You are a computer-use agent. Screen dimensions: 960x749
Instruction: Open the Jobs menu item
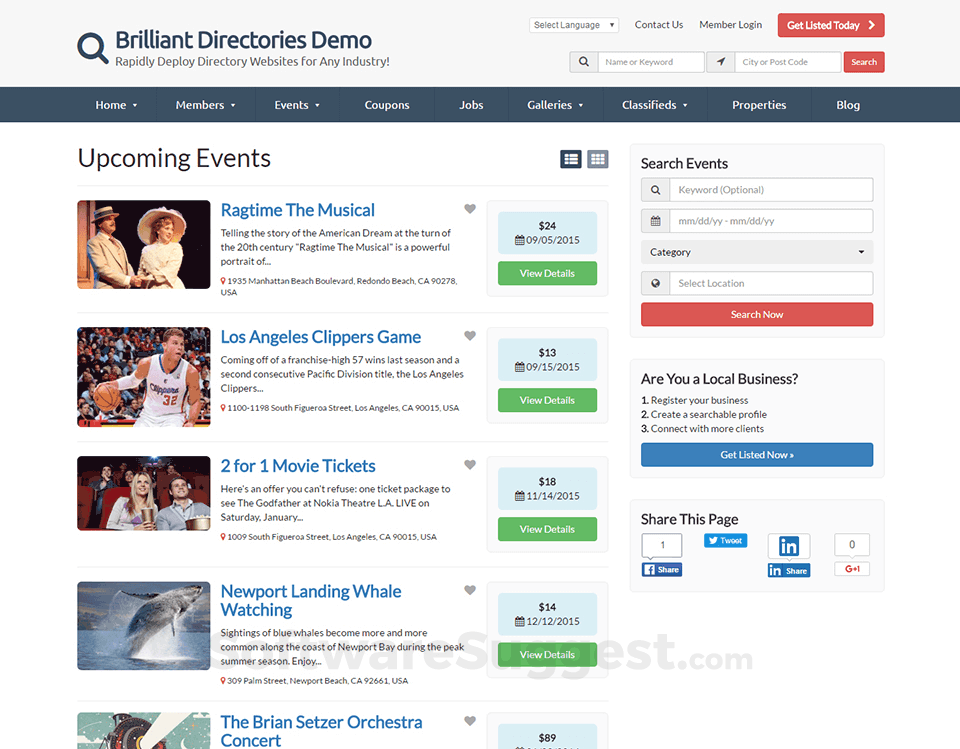tap(470, 104)
